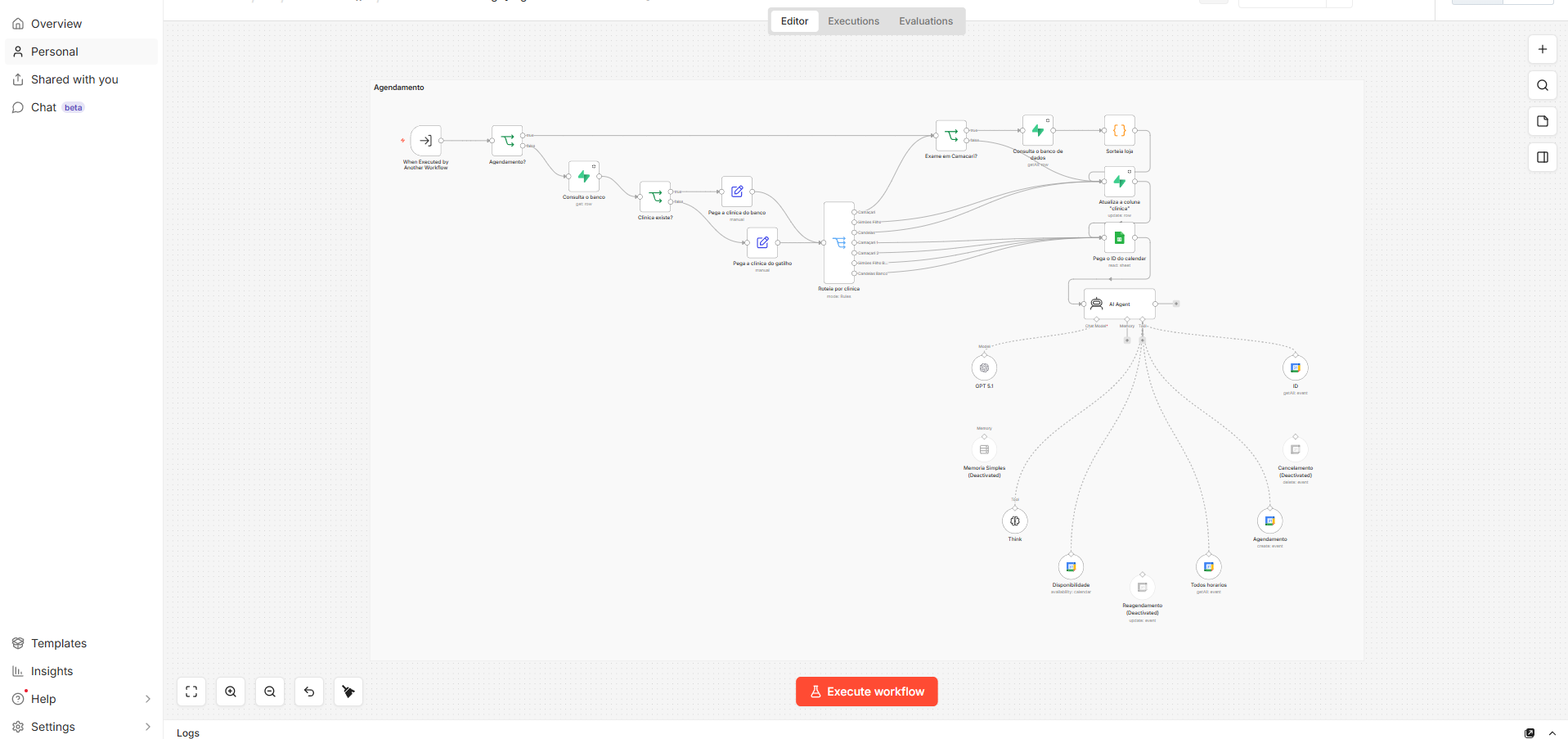Viewport: 1568px width, 739px height.
Task: Click the zoom in canvas icon
Action: click(x=231, y=692)
